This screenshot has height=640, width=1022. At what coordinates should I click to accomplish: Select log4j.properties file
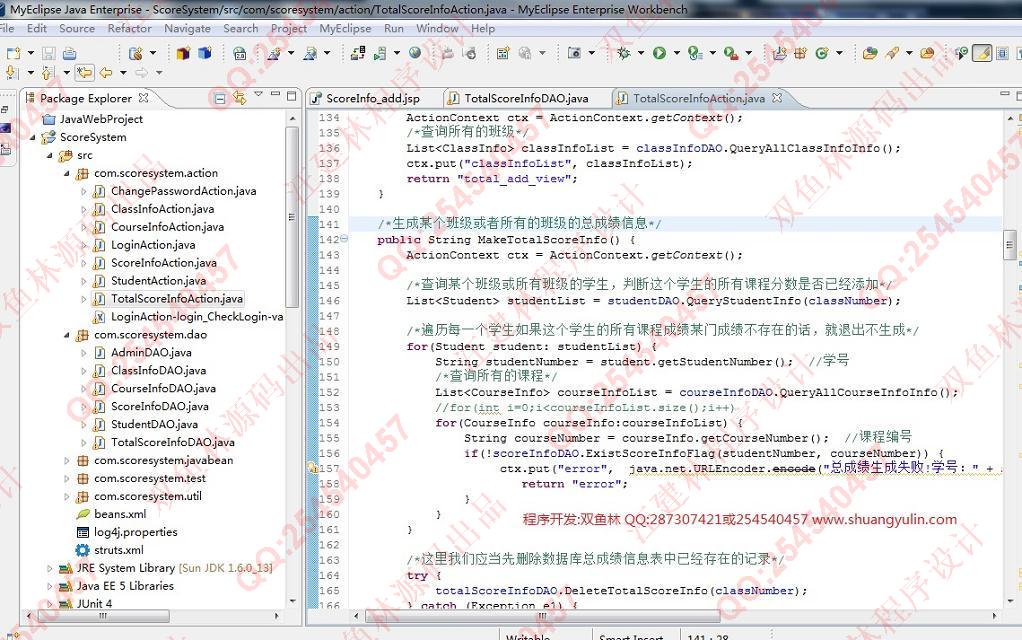coord(135,532)
